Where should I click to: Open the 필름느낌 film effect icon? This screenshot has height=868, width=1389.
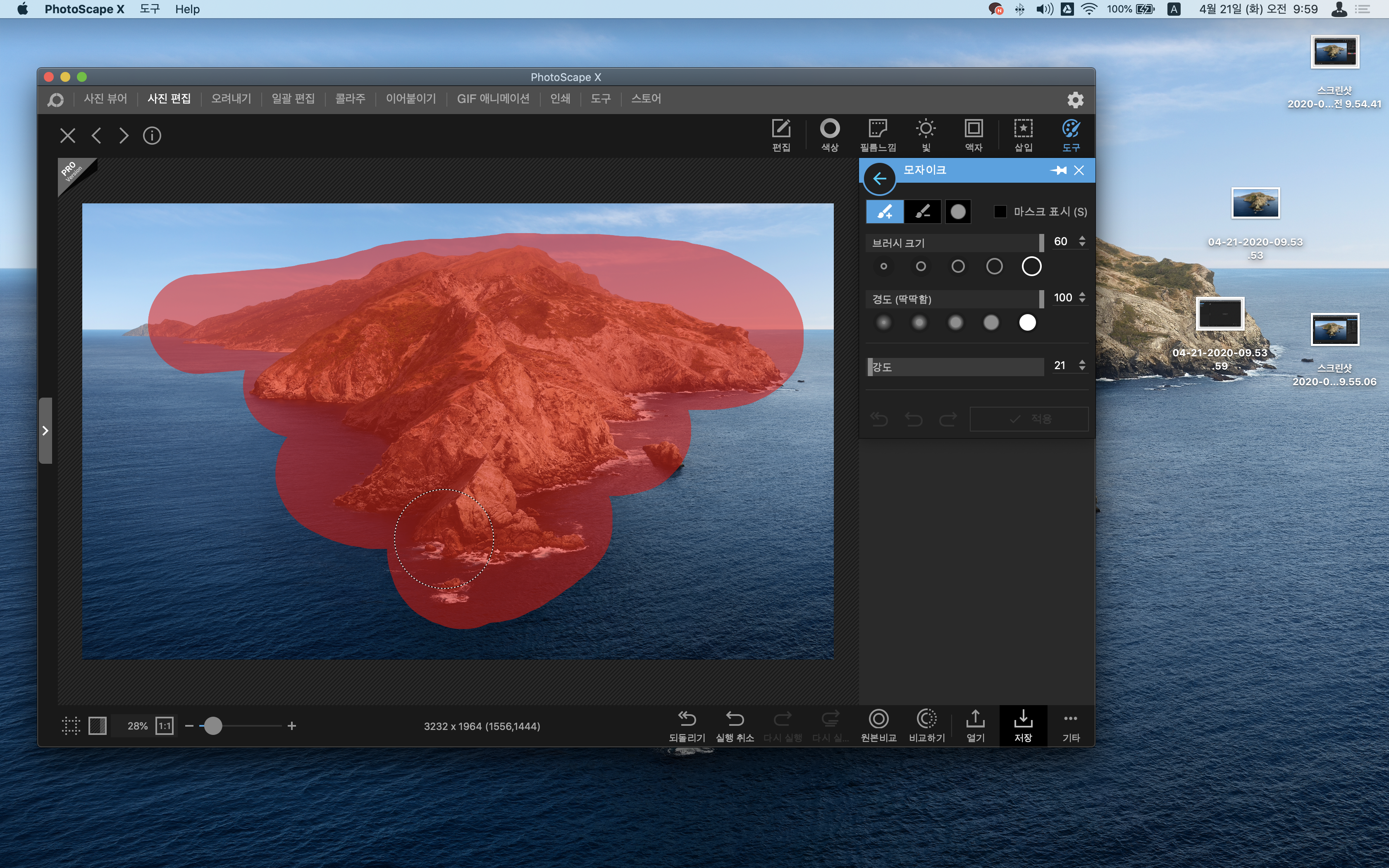pyautogui.click(x=877, y=135)
